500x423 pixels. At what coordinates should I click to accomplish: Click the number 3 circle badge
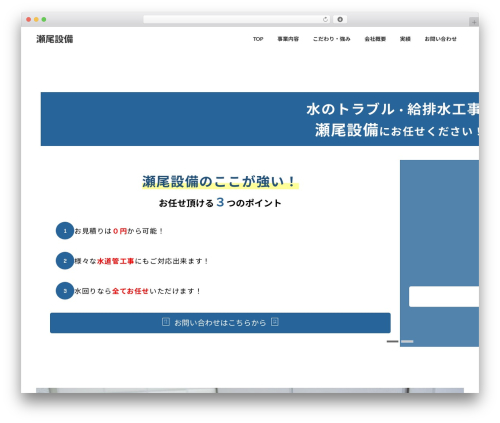tap(65, 291)
